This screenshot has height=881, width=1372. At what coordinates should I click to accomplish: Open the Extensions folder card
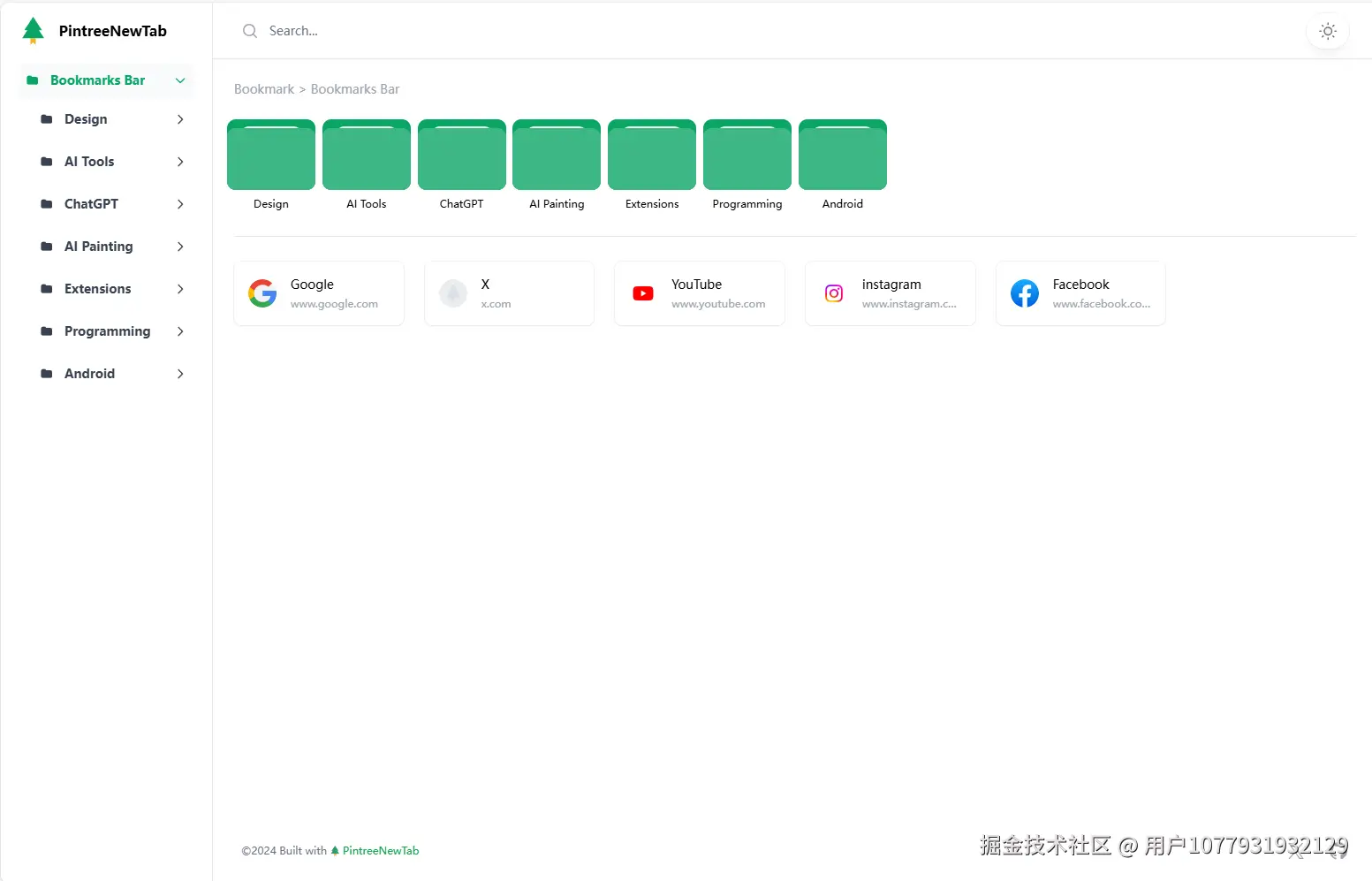coord(651,155)
